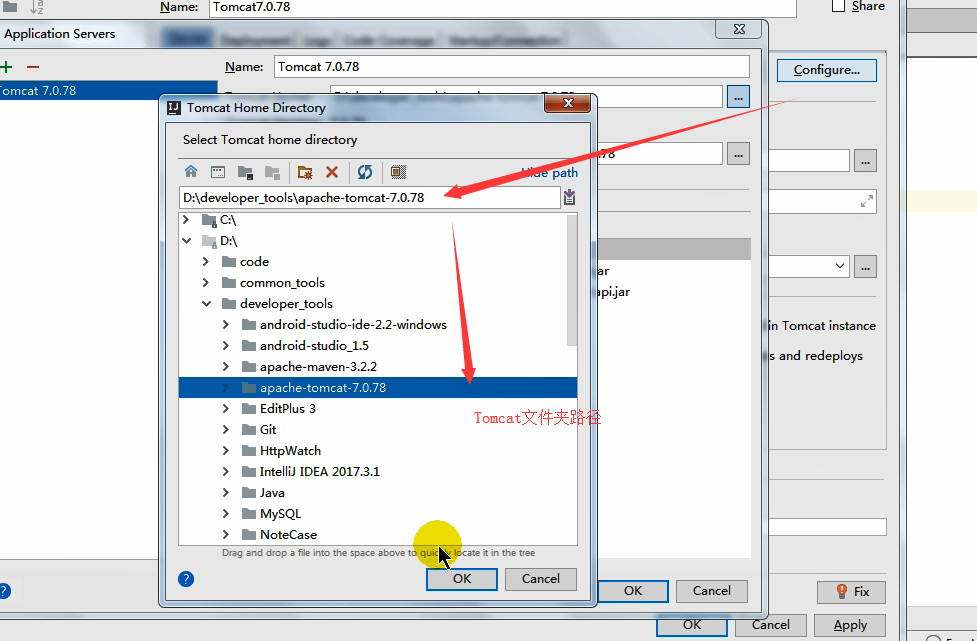Click the Apply button in Run configuration
The image size is (977, 641).
pyautogui.click(x=850, y=625)
